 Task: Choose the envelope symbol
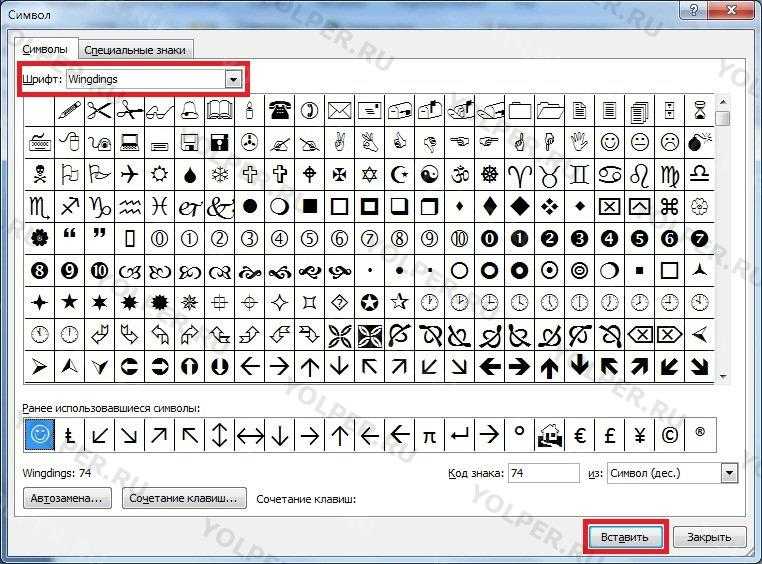coord(339,110)
